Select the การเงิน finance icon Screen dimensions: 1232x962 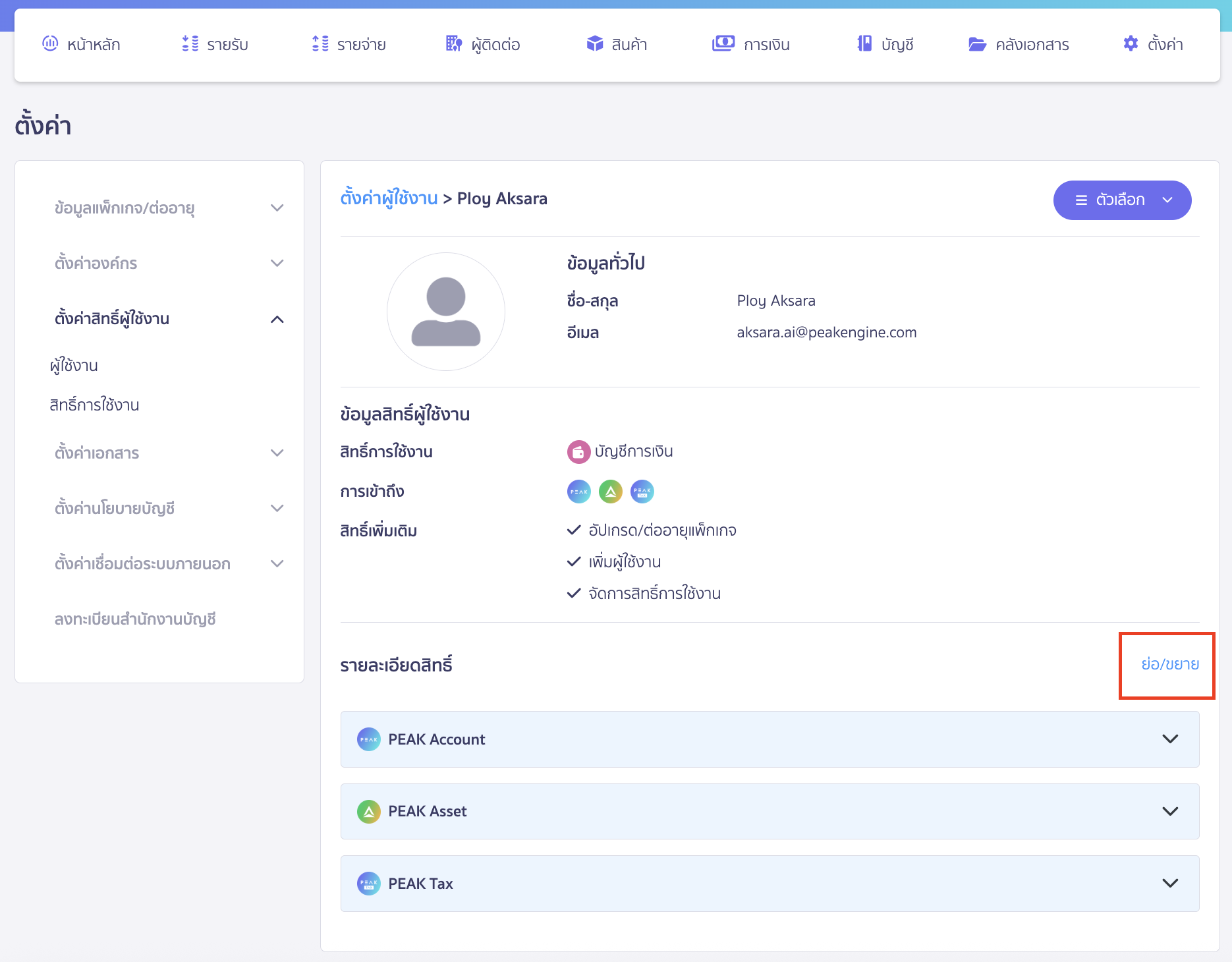coord(723,43)
